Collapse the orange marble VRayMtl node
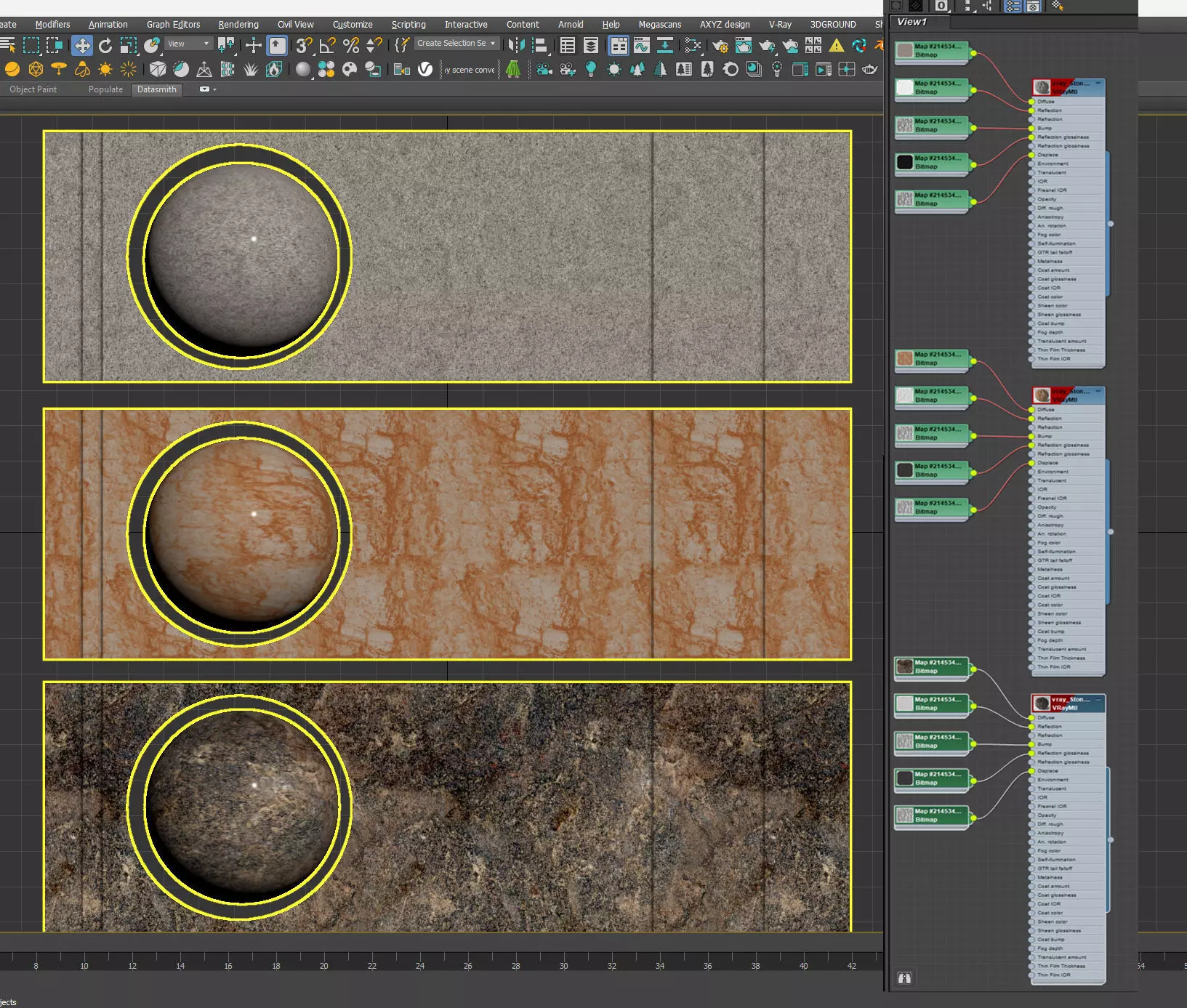This screenshot has width=1187, height=1008. tap(1098, 392)
